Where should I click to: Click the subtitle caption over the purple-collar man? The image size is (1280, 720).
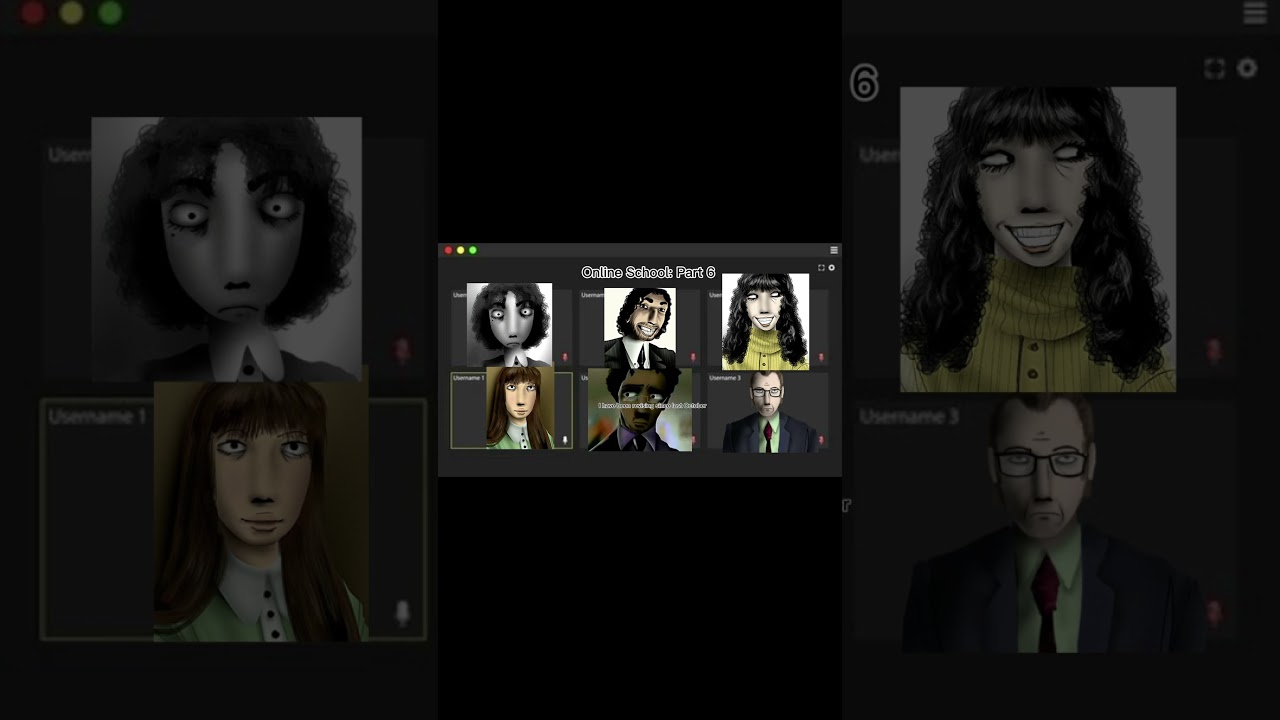coord(652,405)
